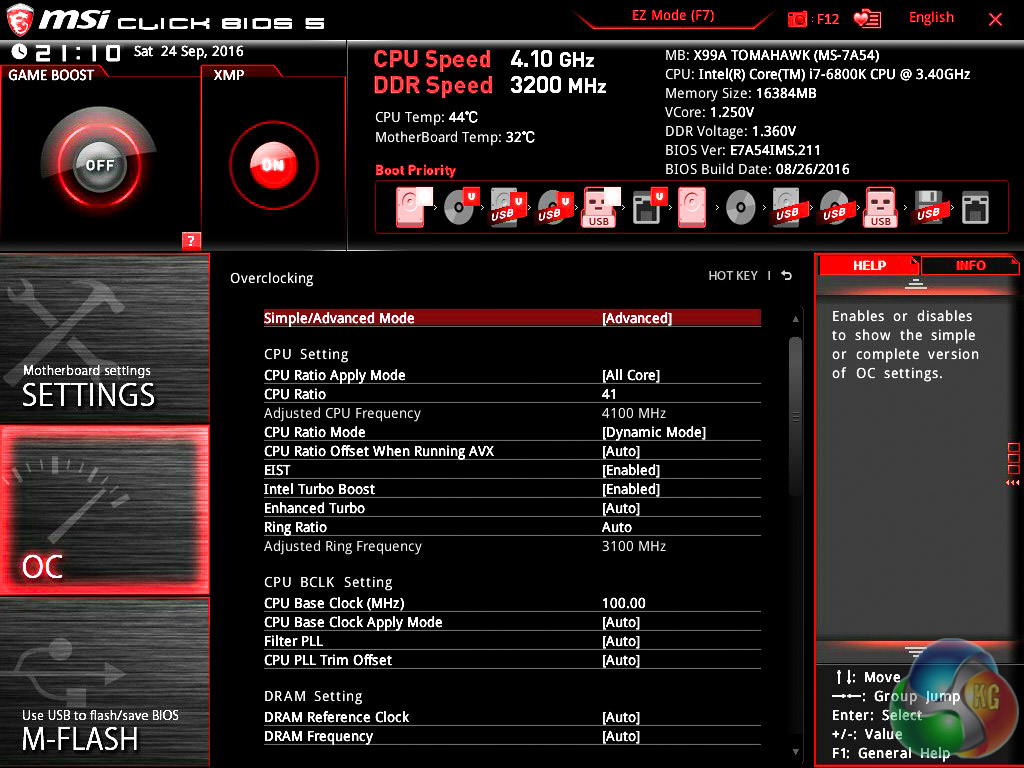The height and width of the screenshot is (768, 1024).
Task: Select the USB key icon without badge
Action: [x=881, y=208]
